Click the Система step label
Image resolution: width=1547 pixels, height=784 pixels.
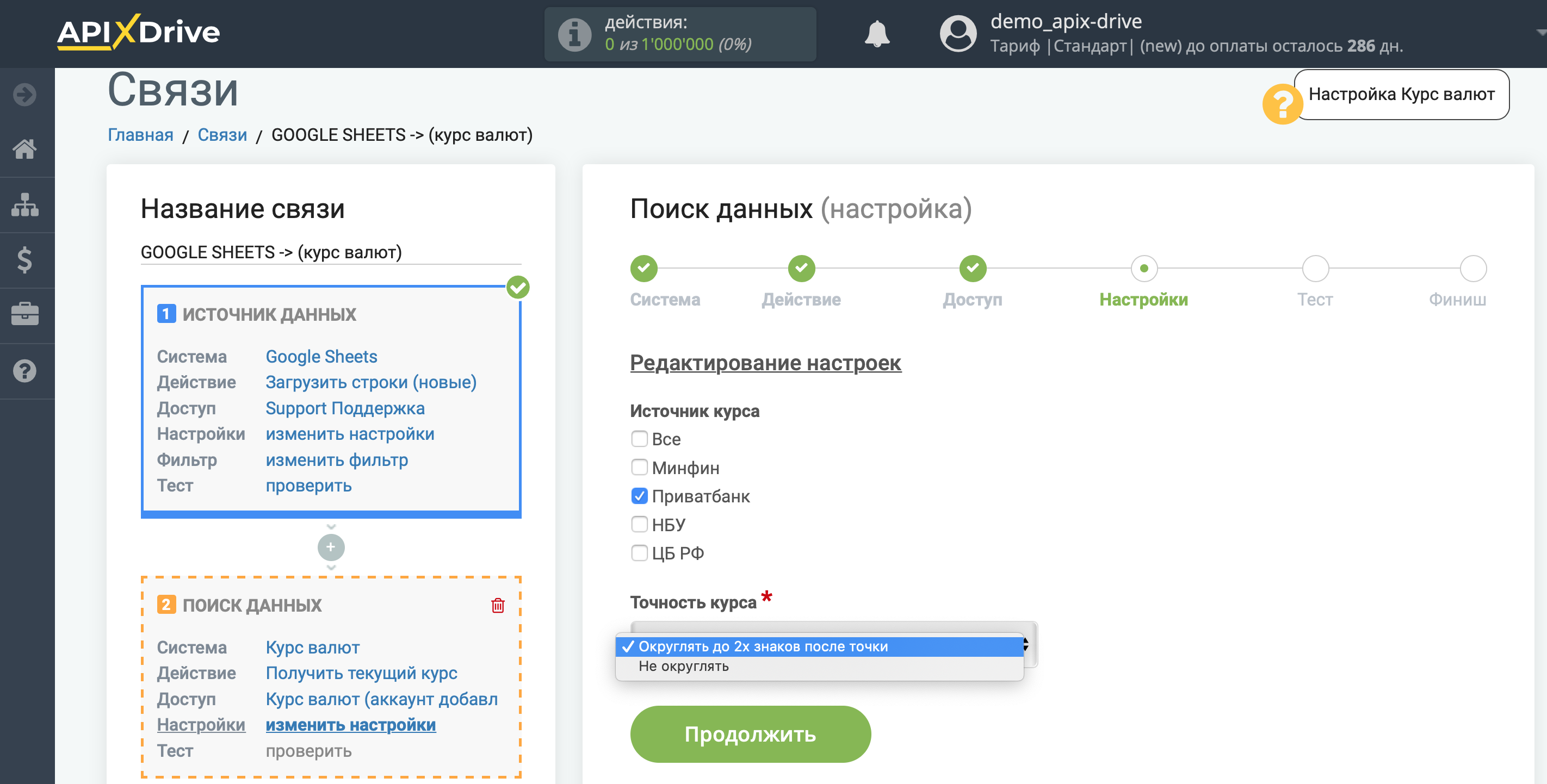[x=665, y=300]
